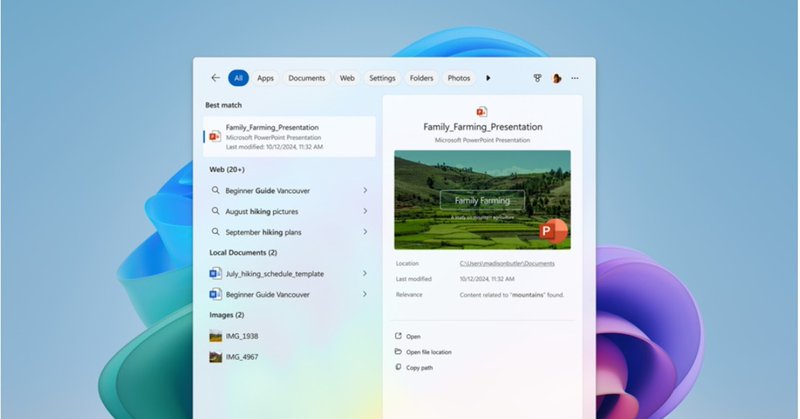800x419 pixels.
Task: Click IMG_4967 thumbnail
Action: [215, 357]
